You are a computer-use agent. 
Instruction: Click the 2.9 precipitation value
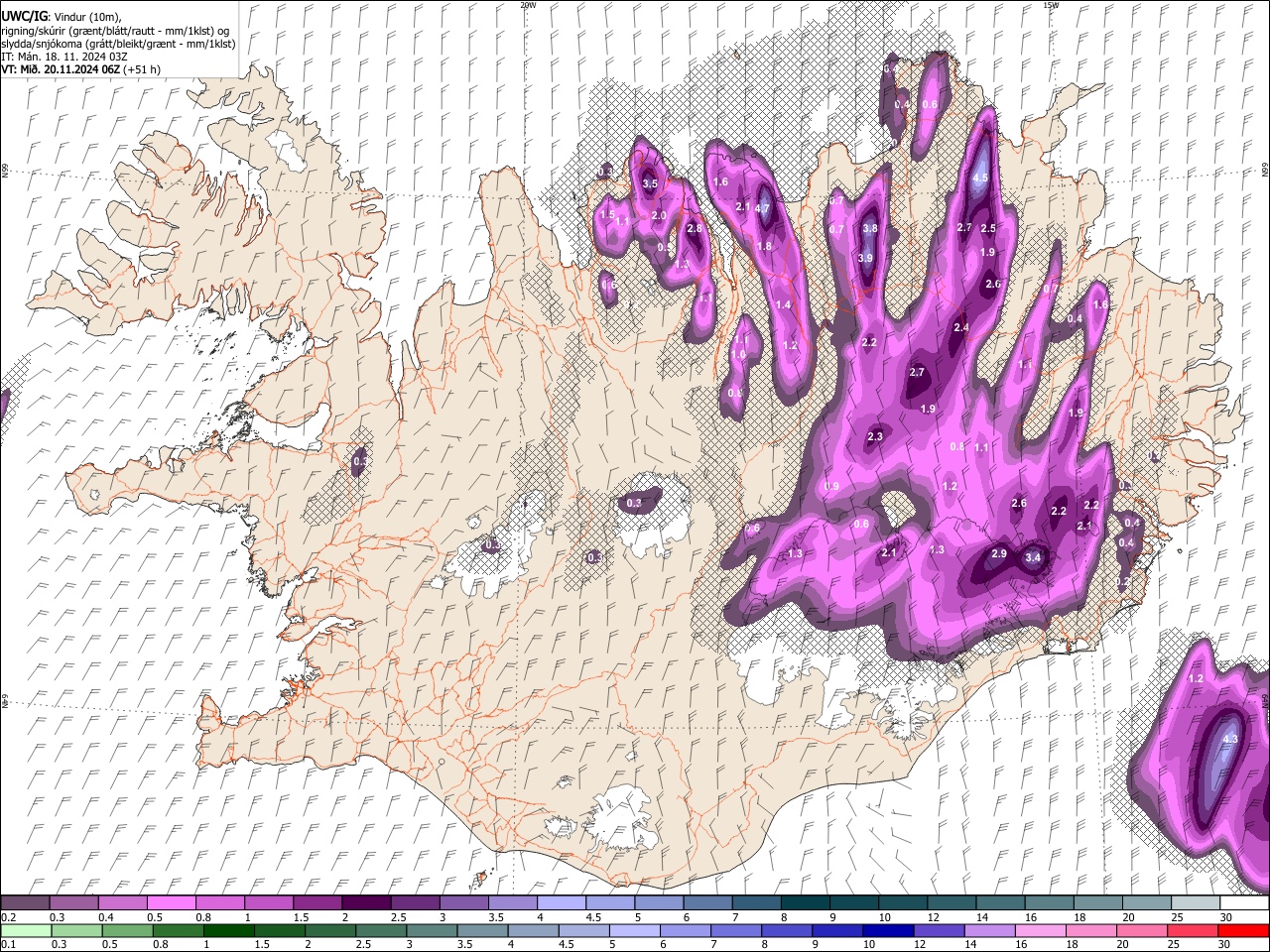point(999,553)
